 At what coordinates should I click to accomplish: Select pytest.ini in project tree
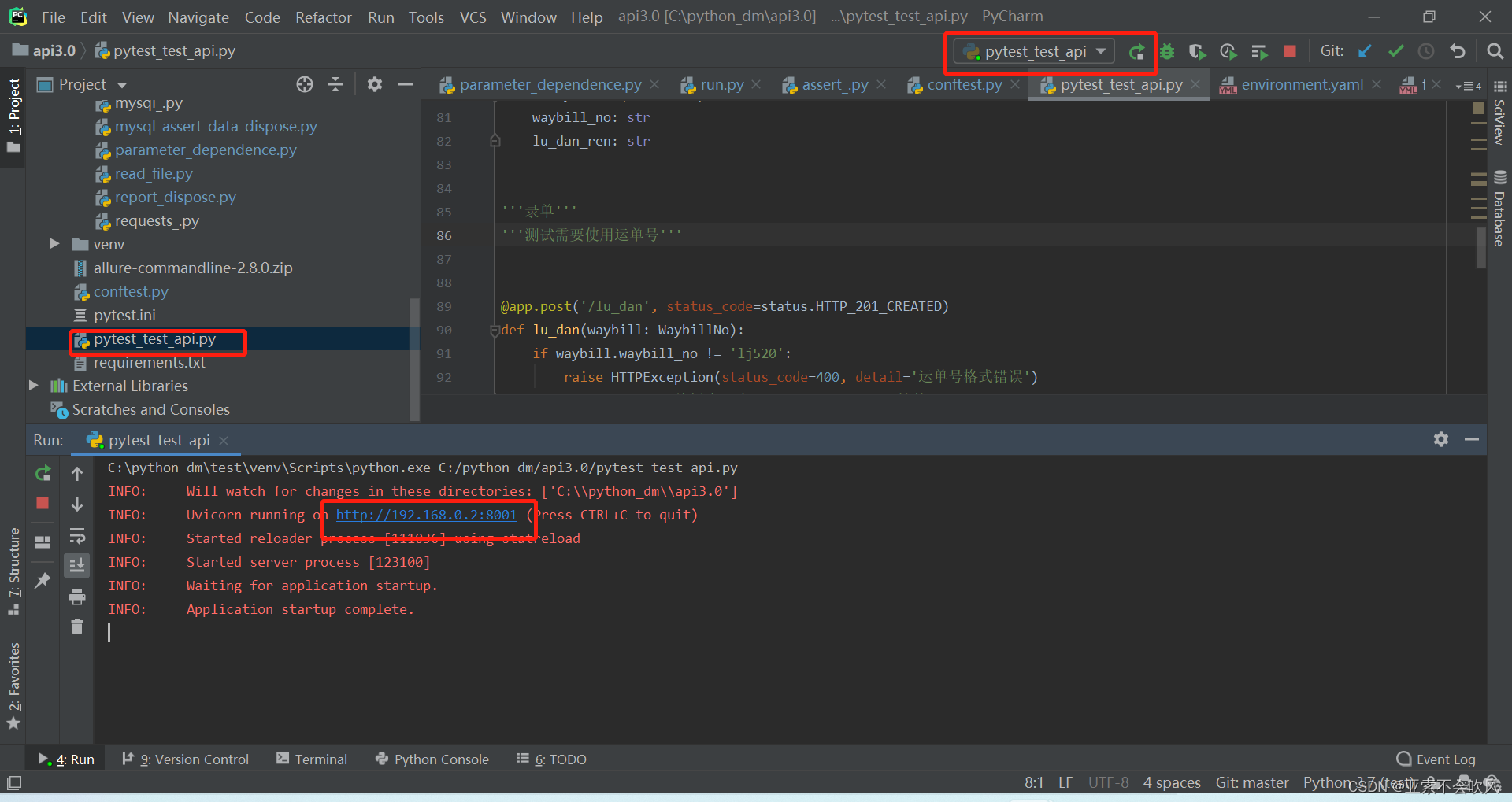pos(124,316)
